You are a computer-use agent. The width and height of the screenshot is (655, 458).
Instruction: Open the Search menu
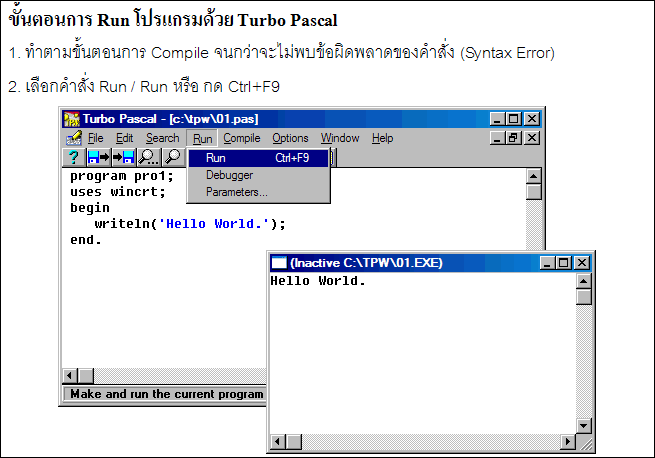[x=162, y=138]
